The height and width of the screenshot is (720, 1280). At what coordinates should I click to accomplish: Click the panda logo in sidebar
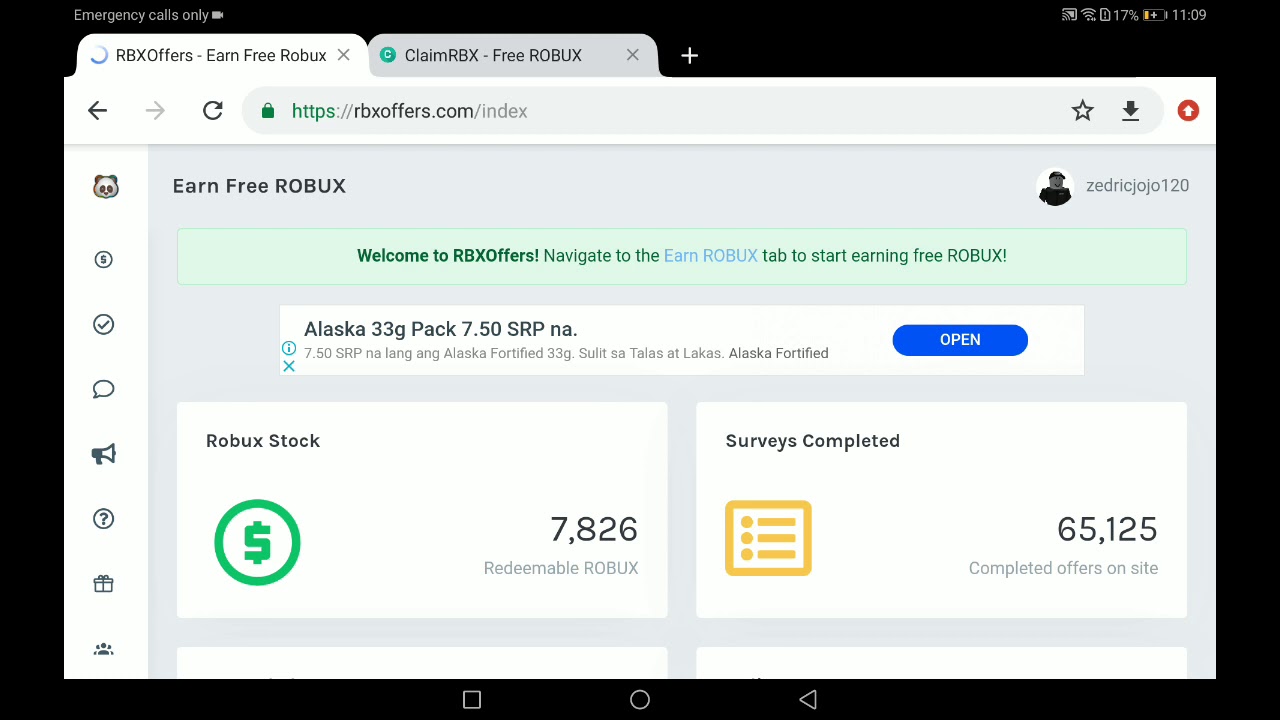pyautogui.click(x=105, y=187)
